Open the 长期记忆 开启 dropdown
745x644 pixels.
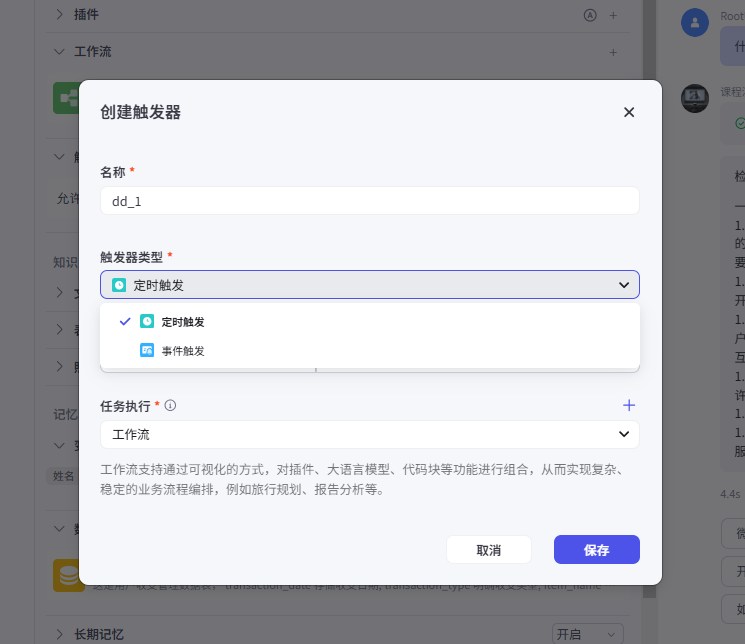587,634
